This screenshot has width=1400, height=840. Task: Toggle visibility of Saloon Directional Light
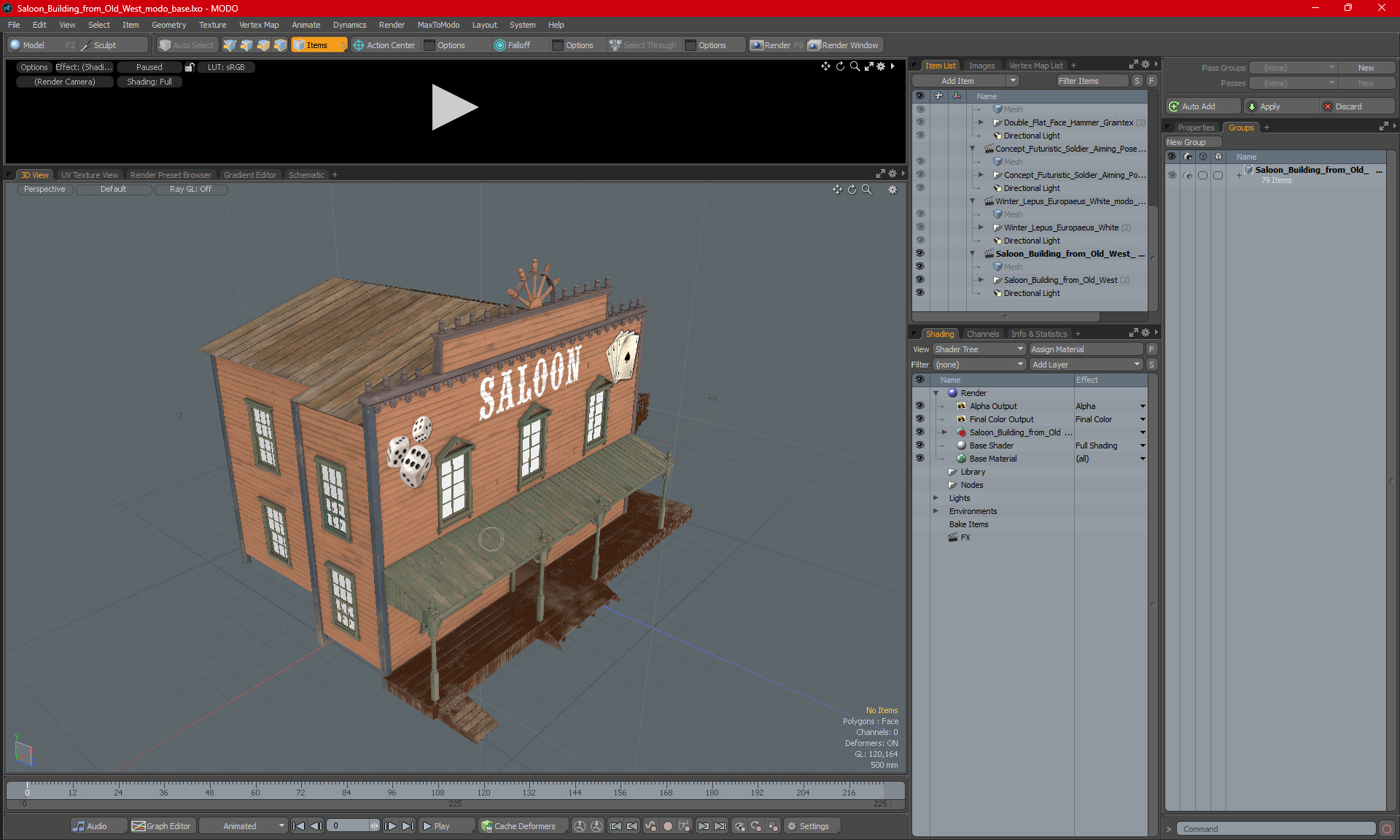(x=919, y=293)
